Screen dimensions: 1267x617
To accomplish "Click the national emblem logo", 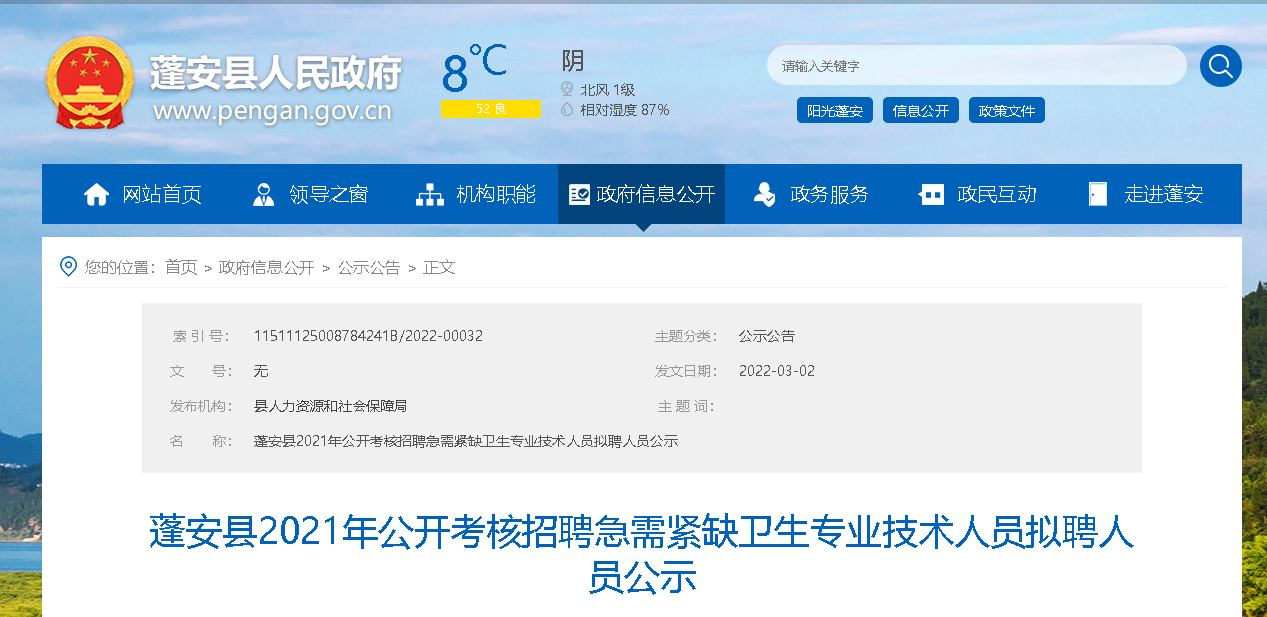I will pyautogui.click(x=89, y=82).
